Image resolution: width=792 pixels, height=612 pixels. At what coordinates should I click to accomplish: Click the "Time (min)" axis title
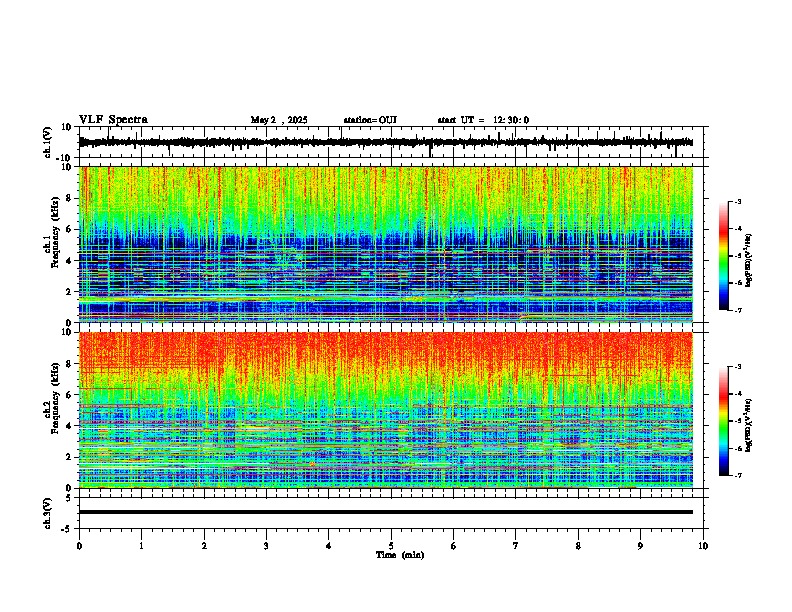(x=400, y=555)
